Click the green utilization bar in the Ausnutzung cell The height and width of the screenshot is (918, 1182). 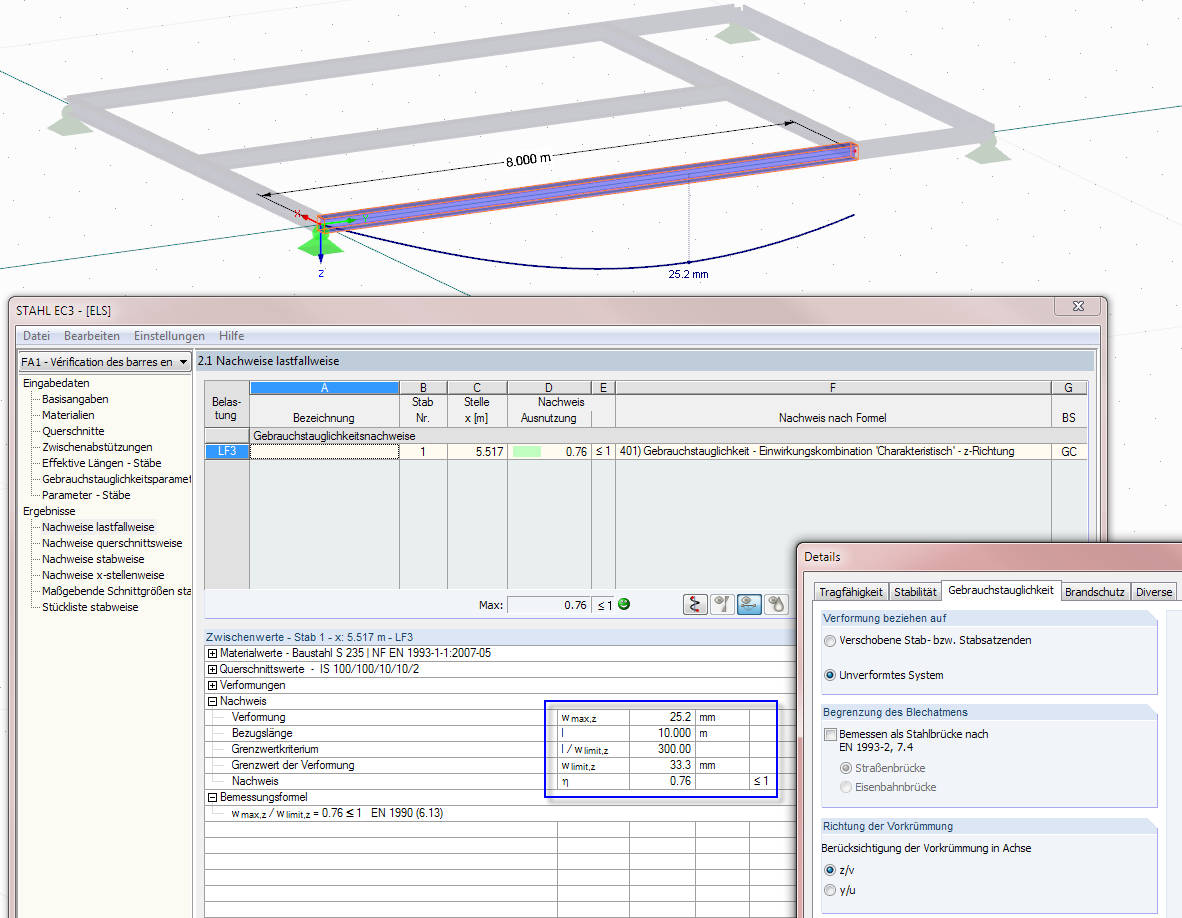(x=527, y=451)
